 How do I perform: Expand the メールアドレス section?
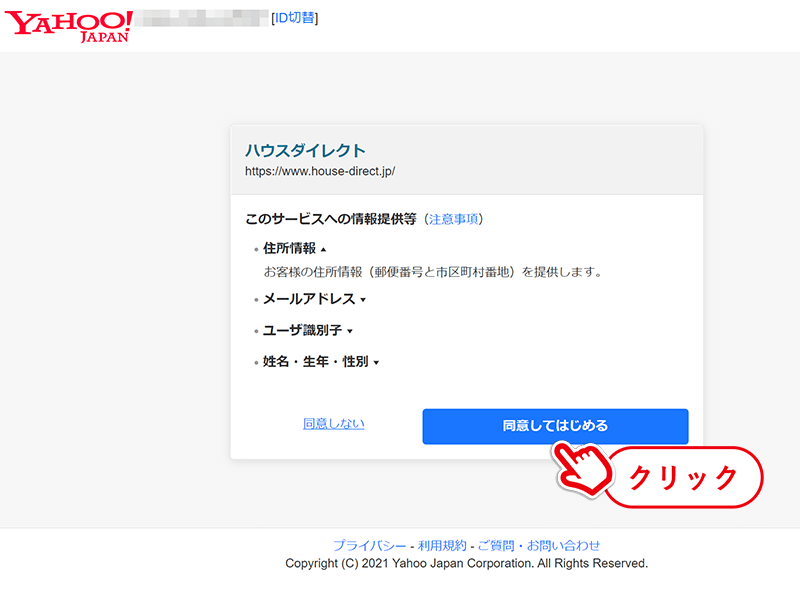(x=314, y=299)
